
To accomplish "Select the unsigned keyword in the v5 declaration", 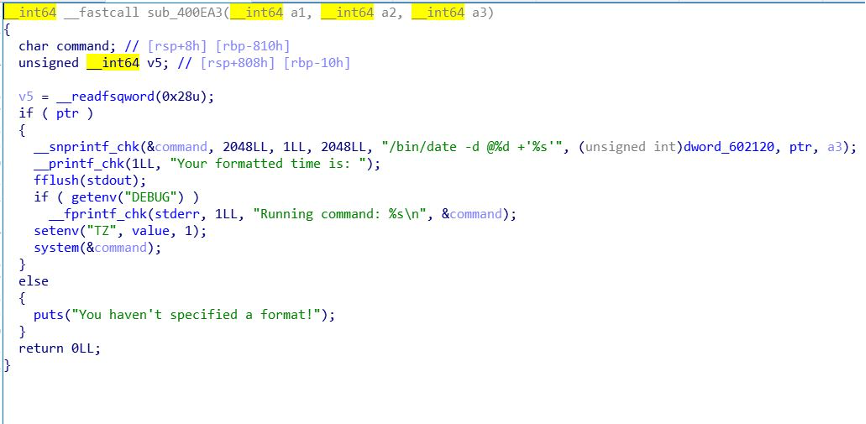I will [49, 63].
